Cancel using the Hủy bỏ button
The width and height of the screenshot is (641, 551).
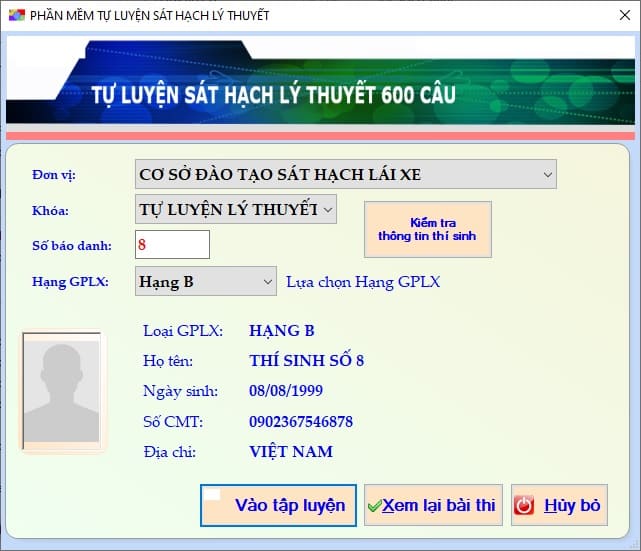click(559, 505)
